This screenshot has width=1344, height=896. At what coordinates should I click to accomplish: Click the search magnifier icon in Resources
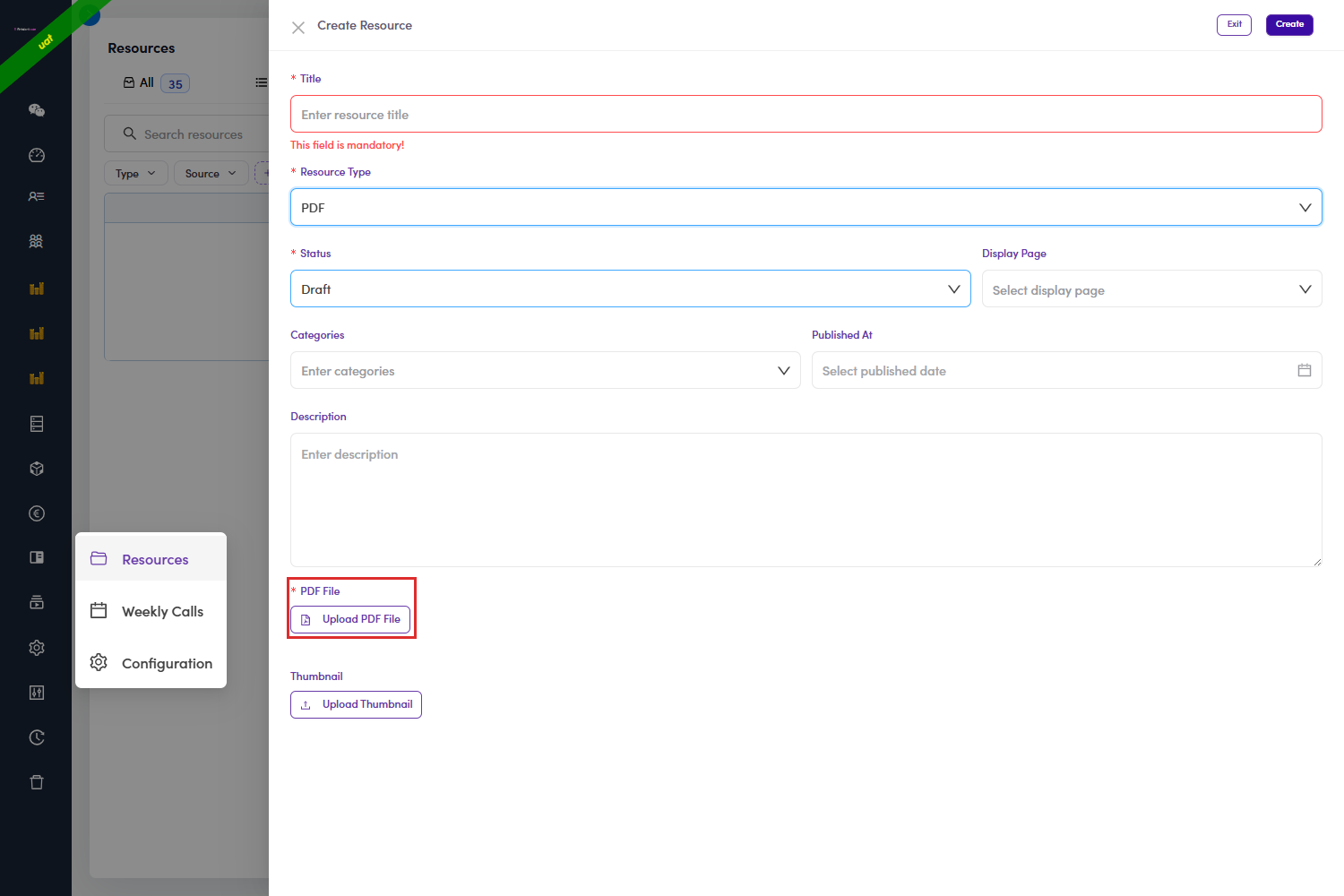130,134
